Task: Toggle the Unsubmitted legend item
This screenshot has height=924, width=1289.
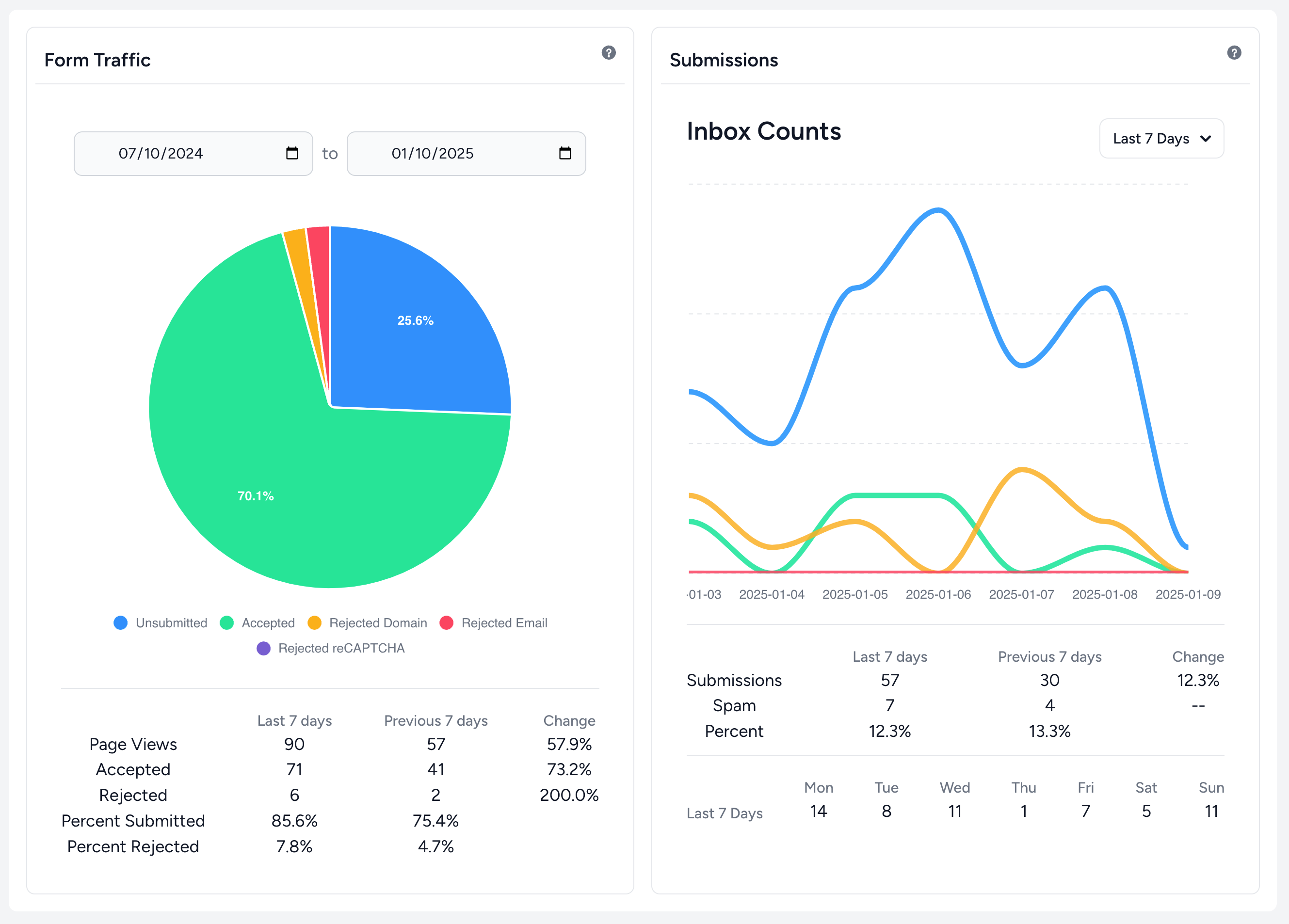Action: click(x=161, y=623)
